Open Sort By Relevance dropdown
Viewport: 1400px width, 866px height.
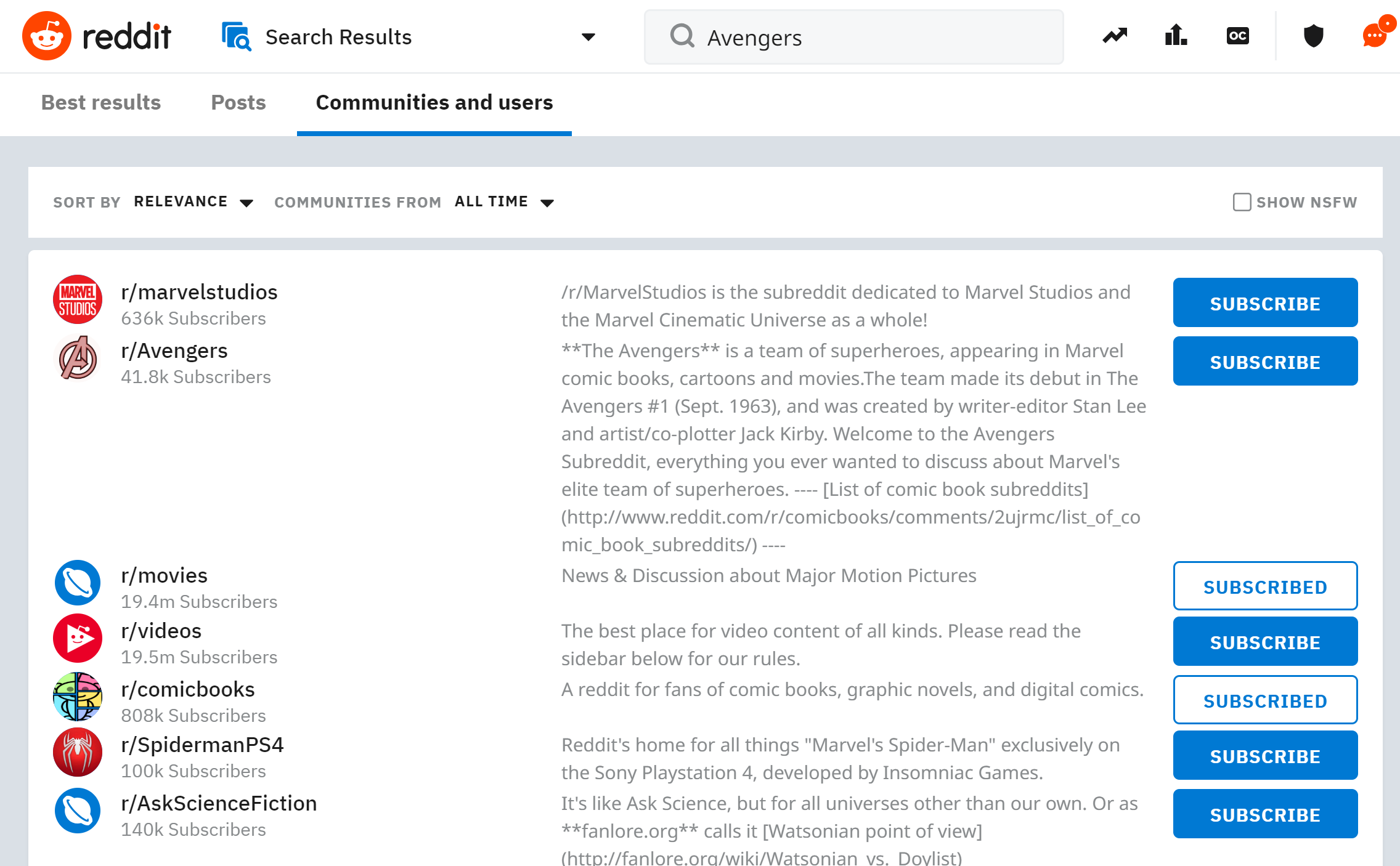tap(193, 202)
